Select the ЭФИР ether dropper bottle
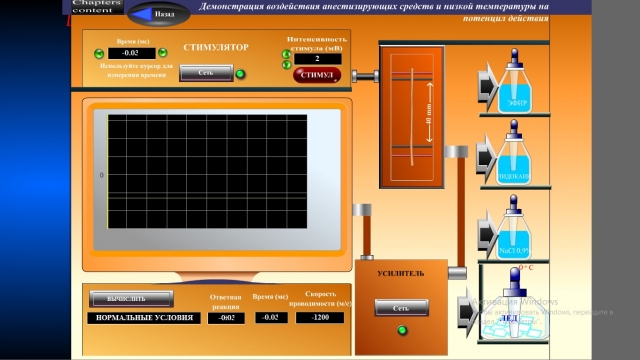The width and height of the screenshot is (640, 360). [514, 82]
